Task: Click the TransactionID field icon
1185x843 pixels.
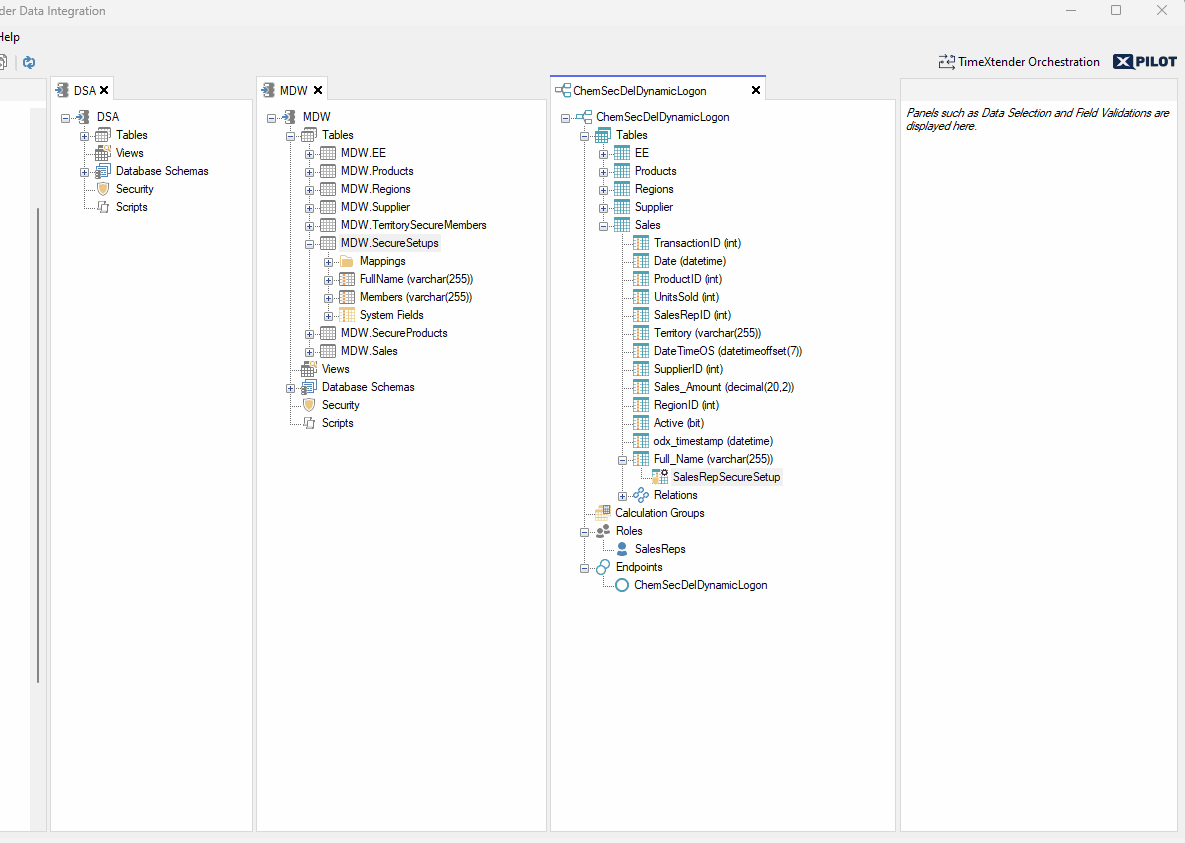Action: pyautogui.click(x=641, y=243)
